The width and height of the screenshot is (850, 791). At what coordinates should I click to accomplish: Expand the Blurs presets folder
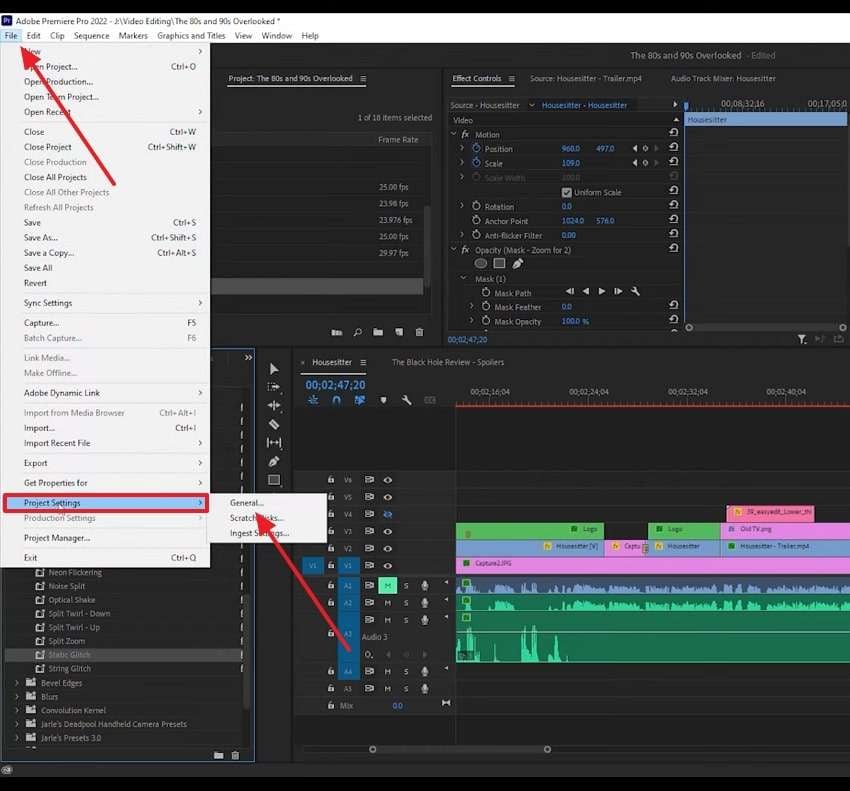[x=17, y=696]
